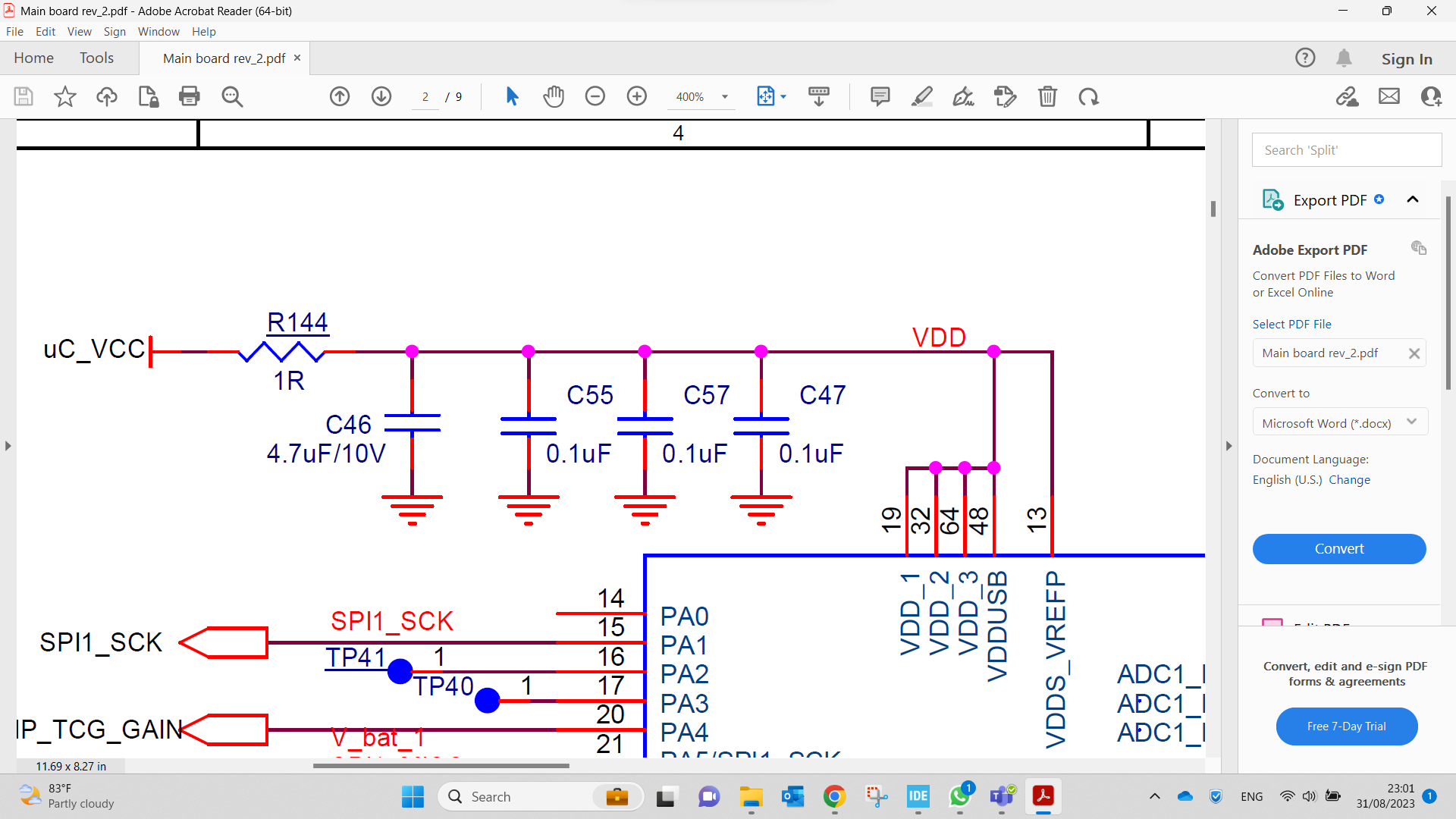Click Change for document language

coord(1350,479)
